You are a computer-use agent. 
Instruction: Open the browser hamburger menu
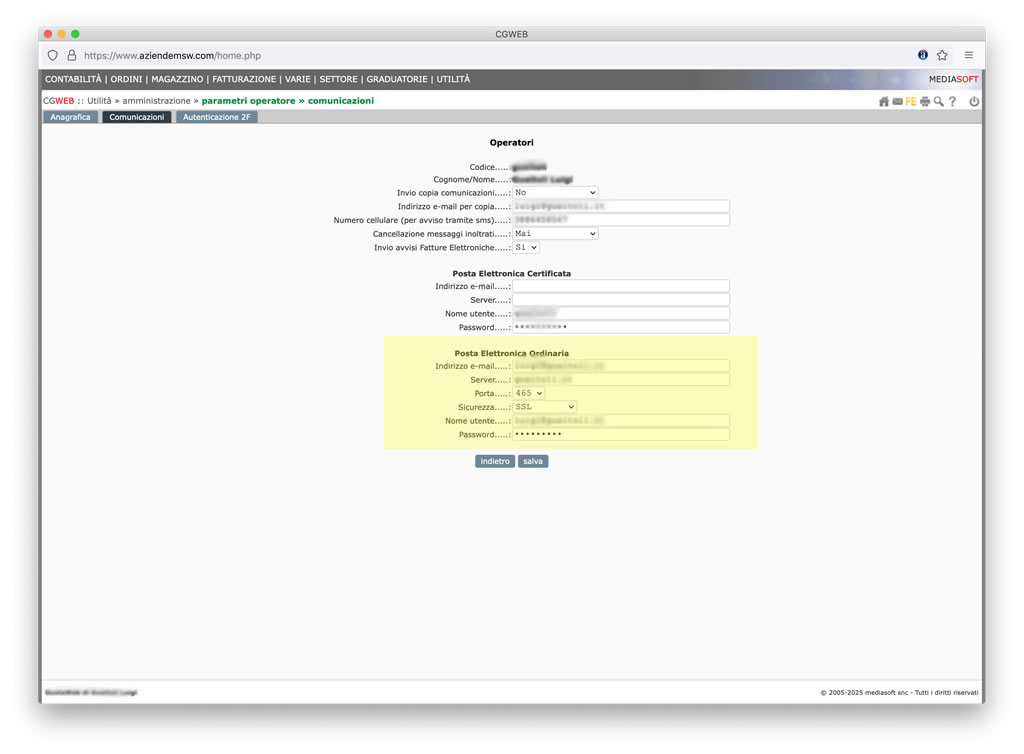pyautogui.click(x=968, y=55)
